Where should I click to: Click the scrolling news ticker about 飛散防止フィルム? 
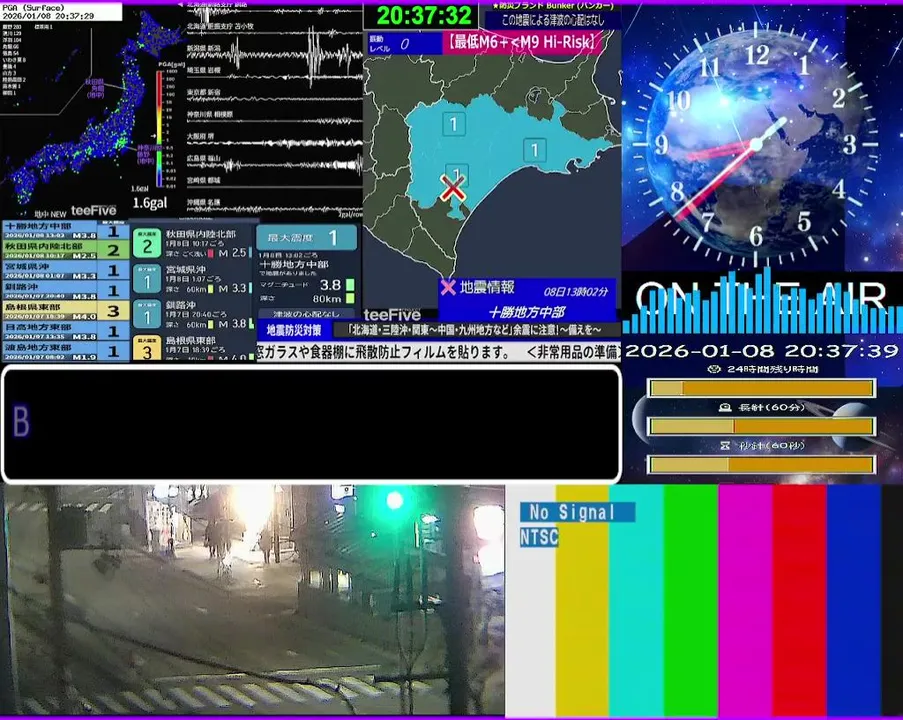(438, 352)
